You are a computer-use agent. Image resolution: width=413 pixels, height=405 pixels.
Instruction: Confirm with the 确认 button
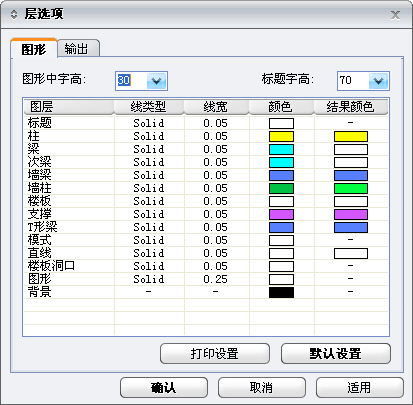tap(164, 387)
